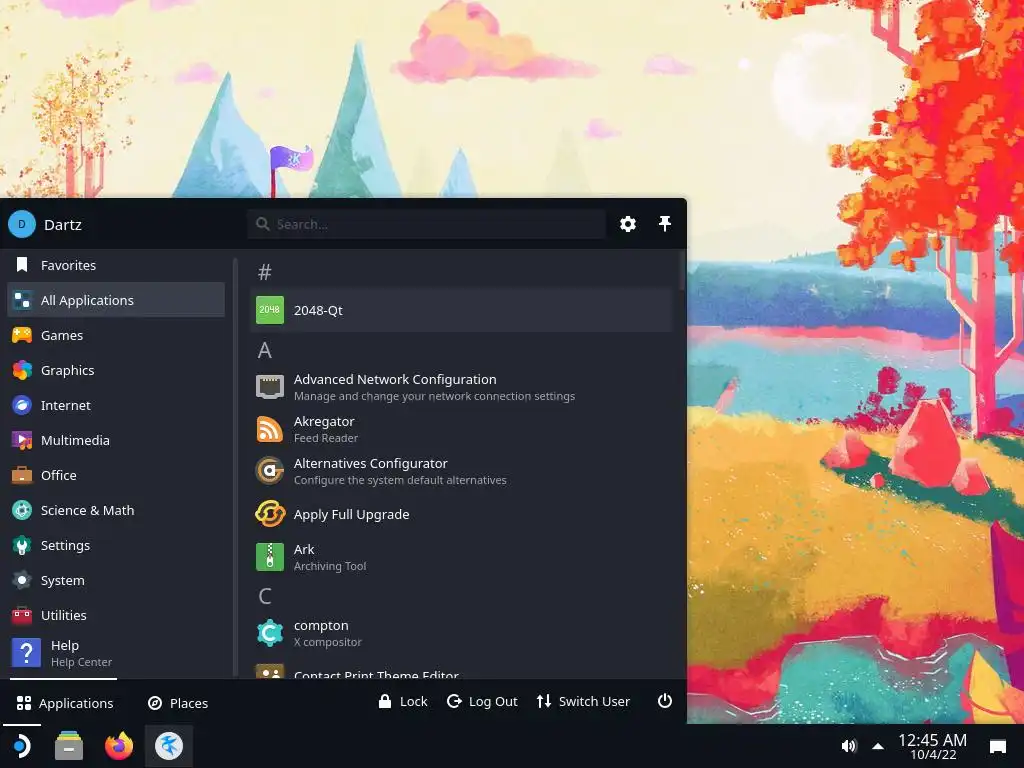Select the Favorites category
Image resolution: width=1024 pixels, height=768 pixels.
coord(116,265)
